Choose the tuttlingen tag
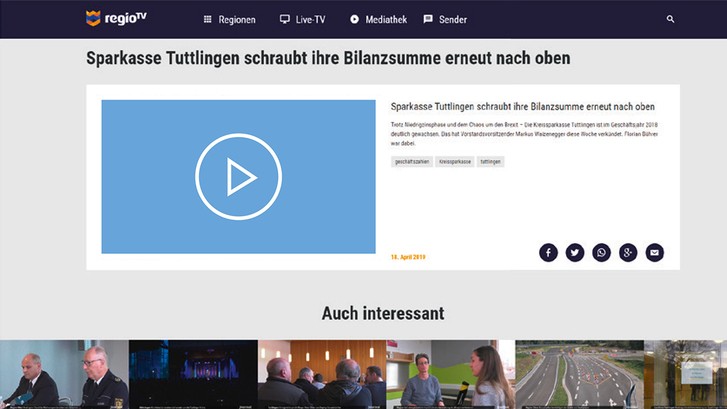This screenshot has width=727, height=409. (x=490, y=161)
